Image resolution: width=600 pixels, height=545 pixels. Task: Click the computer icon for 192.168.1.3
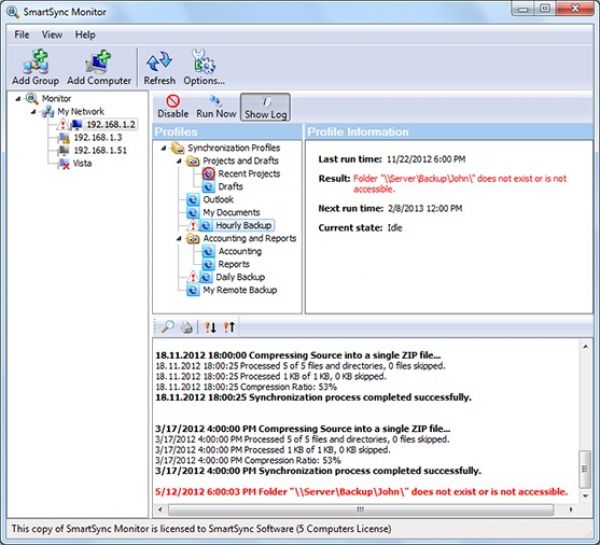[63, 137]
